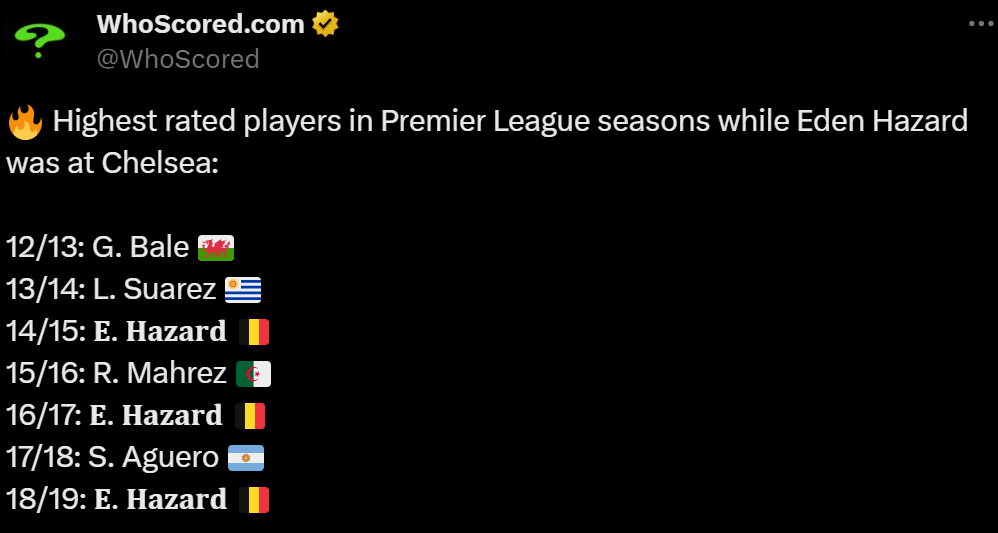Click the Algeria flag beside R. Mahrez
Viewport: 998px width, 533px height.
pyautogui.click(x=253, y=374)
